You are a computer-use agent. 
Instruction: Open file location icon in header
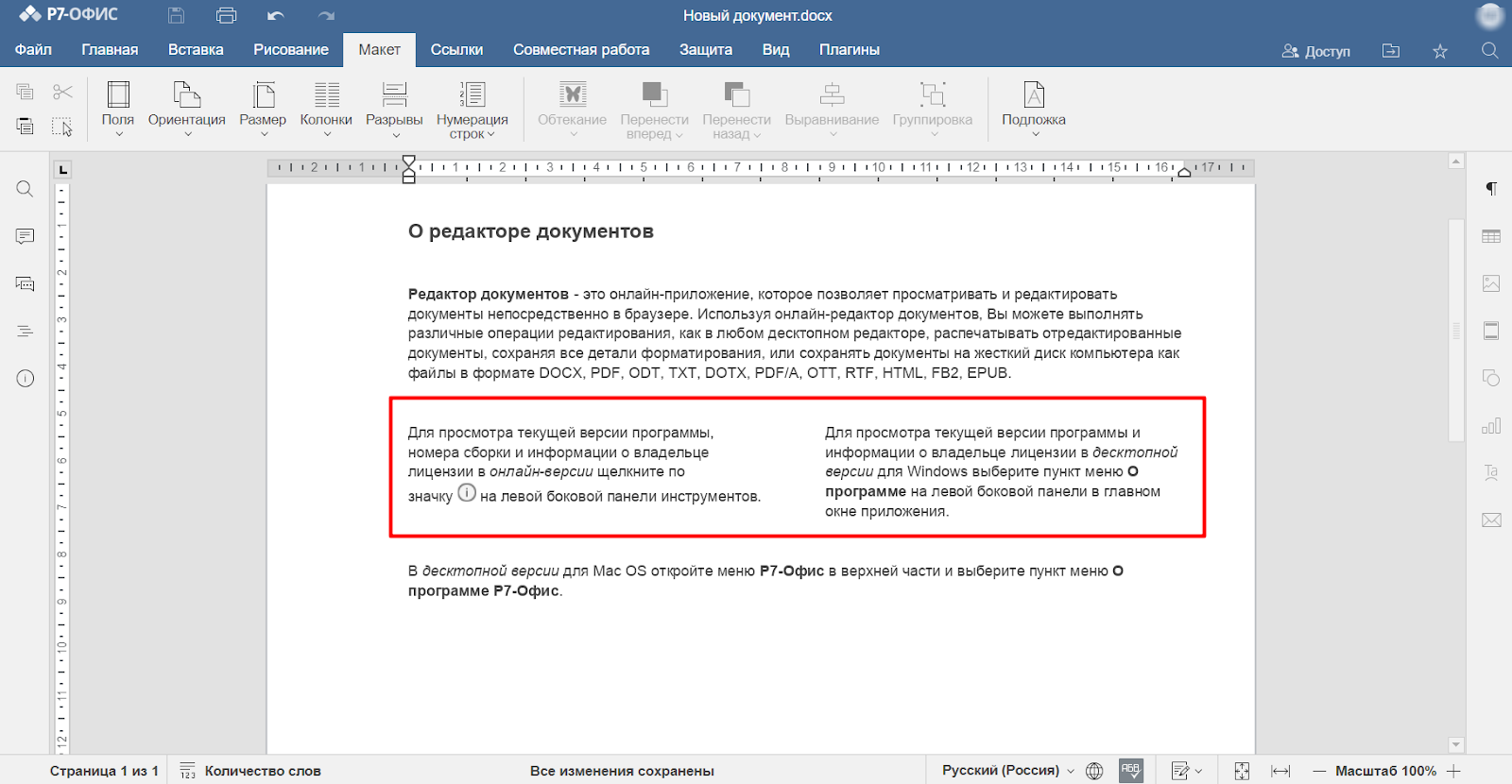tap(1391, 51)
